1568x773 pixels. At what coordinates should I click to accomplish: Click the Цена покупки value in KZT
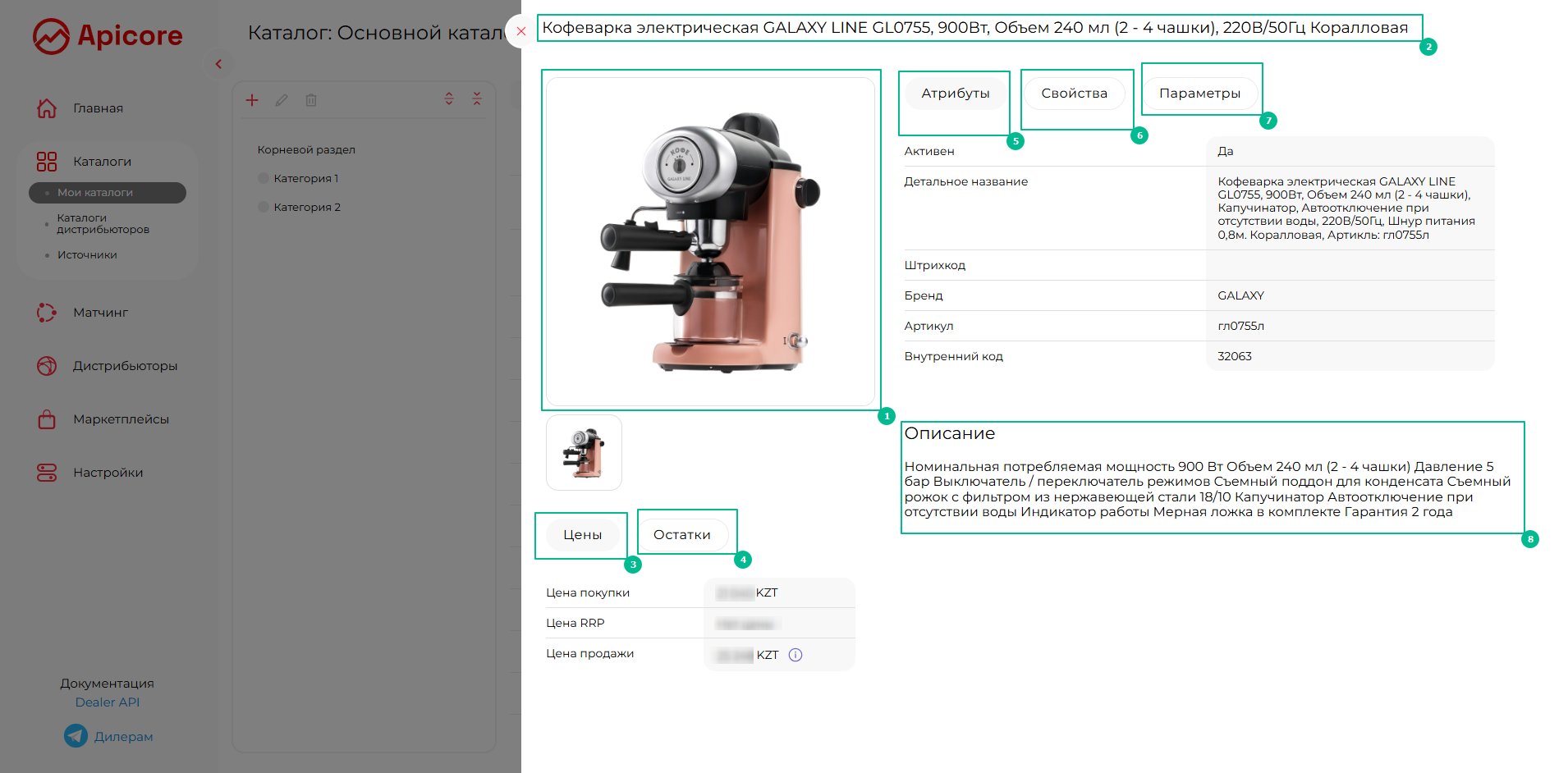[747, 592]
